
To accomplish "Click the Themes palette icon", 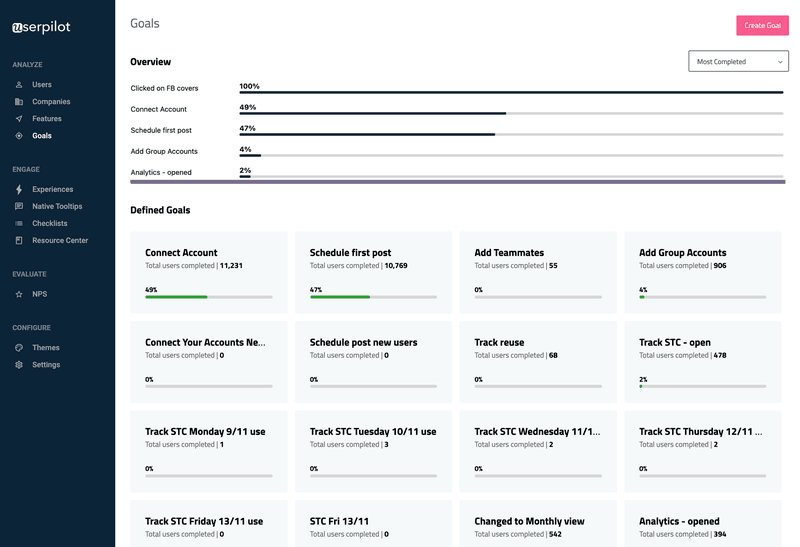I will click(x=19, y=348).
